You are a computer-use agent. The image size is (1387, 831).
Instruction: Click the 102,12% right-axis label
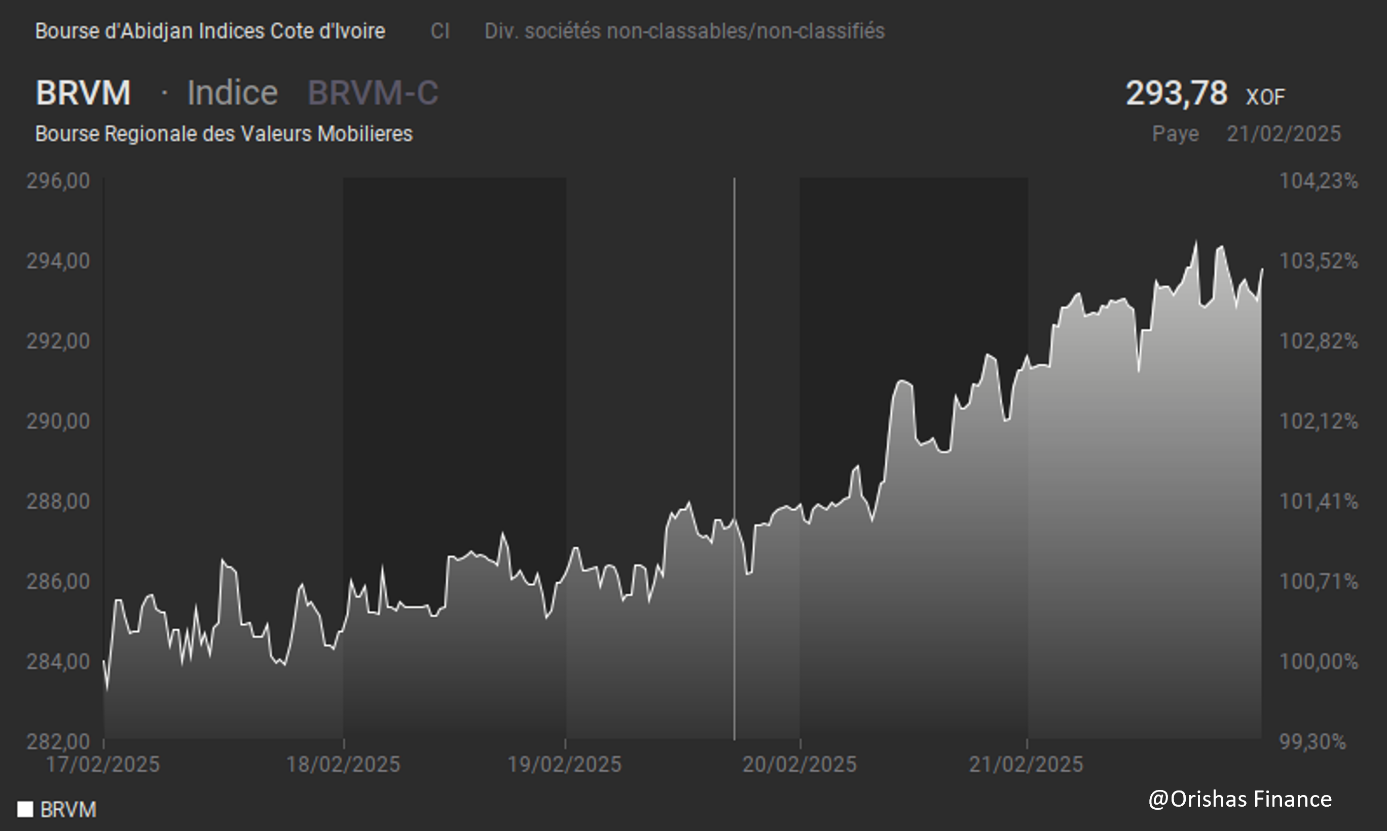pos(1318,421)
